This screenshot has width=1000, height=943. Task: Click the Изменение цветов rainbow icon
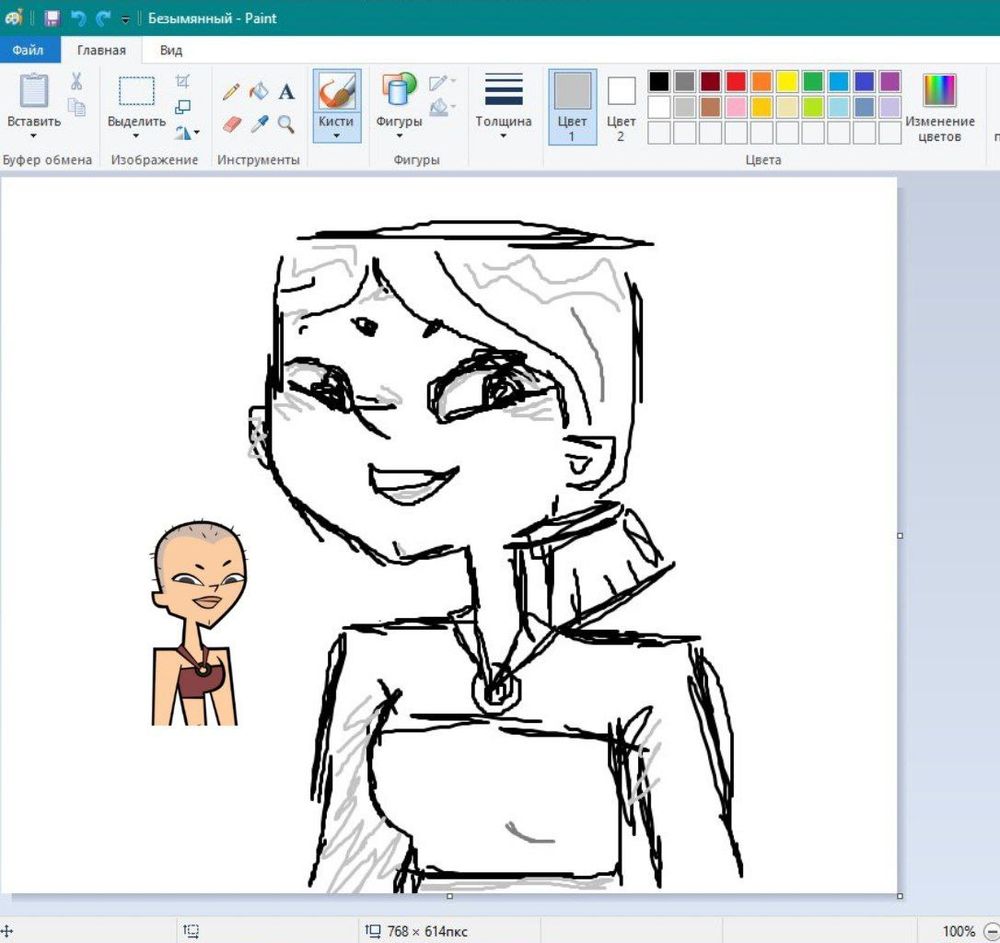click(939, 90)
